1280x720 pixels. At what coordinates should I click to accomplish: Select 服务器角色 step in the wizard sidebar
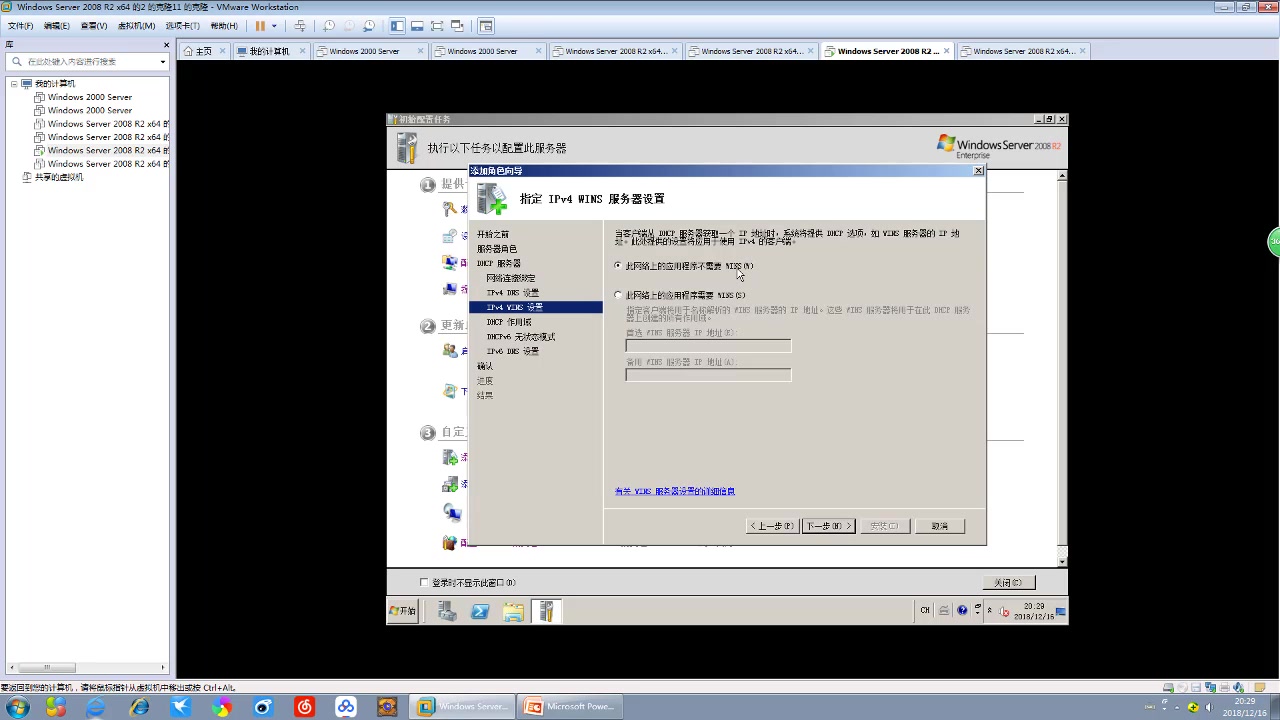point(497,248)
